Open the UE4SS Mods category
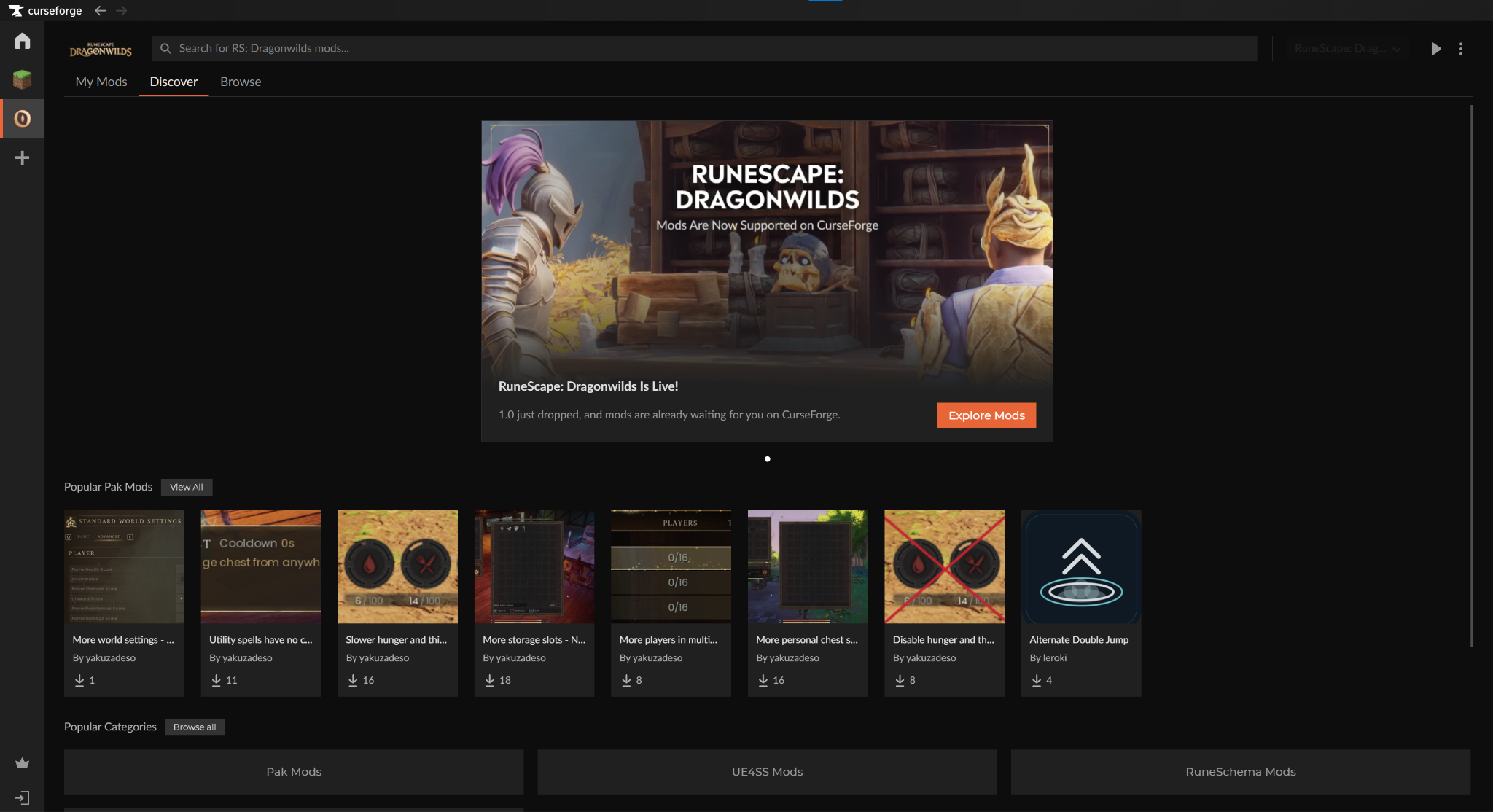Screen dimensions: 1493x812 click(767, 772)
